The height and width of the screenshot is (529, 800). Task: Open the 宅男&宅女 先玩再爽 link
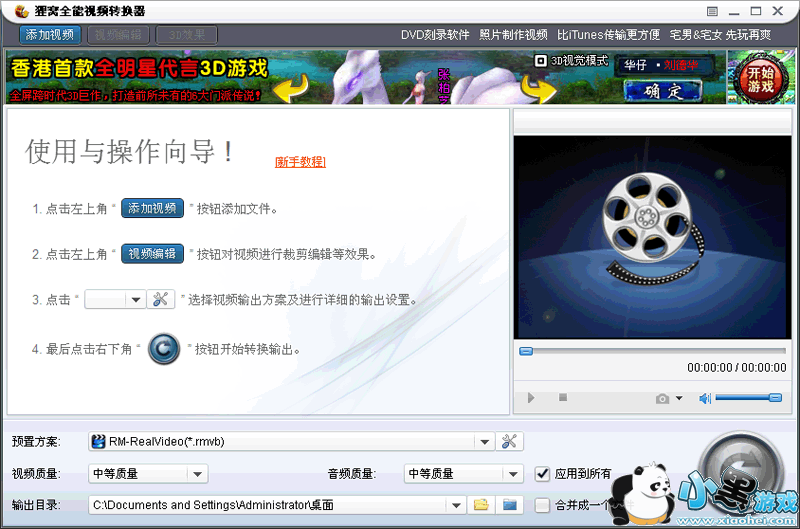point(720,35)
